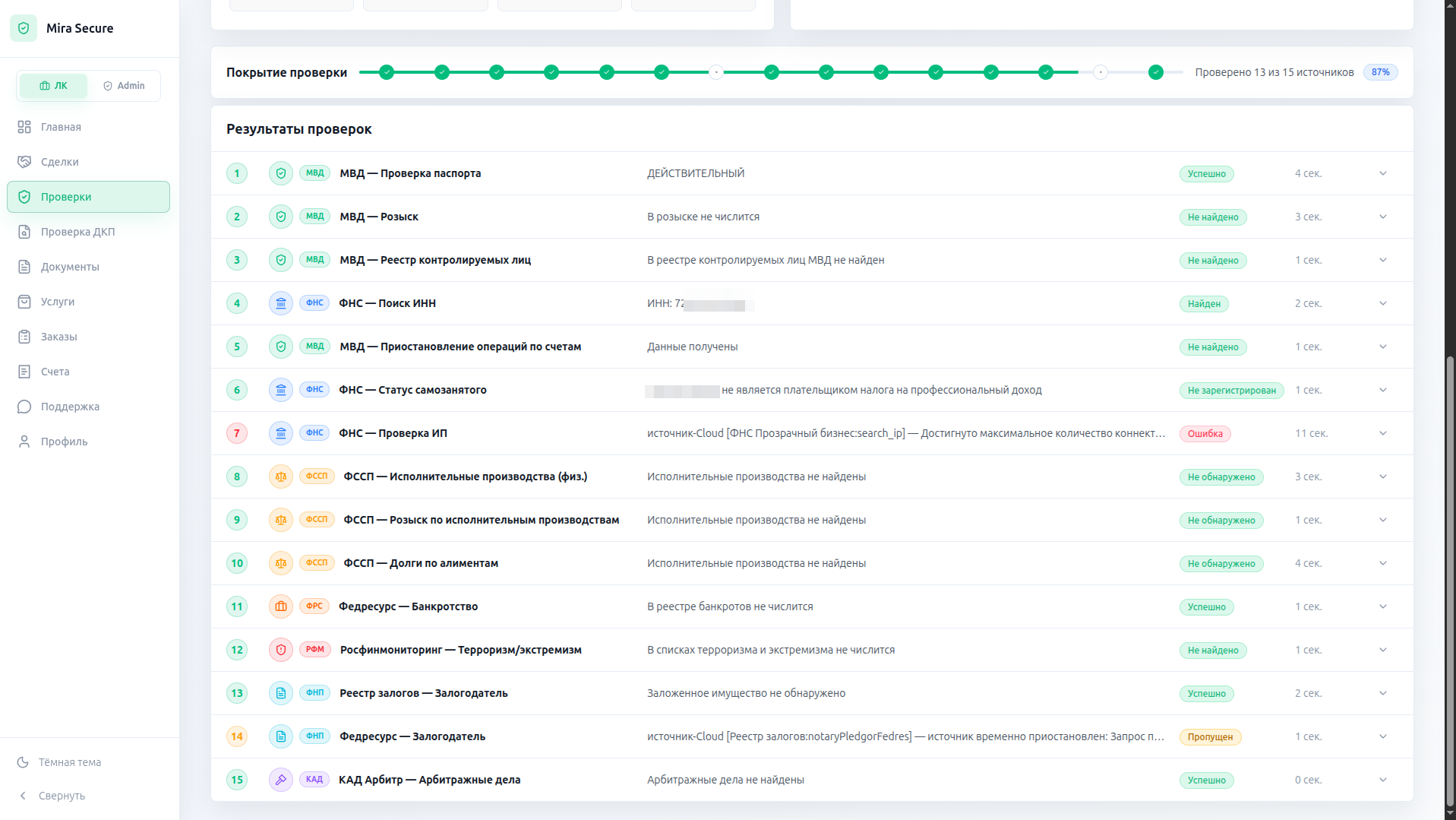Click Свернуть to collapse sidebar
1456x820 pixels.
tap(52, 796)
